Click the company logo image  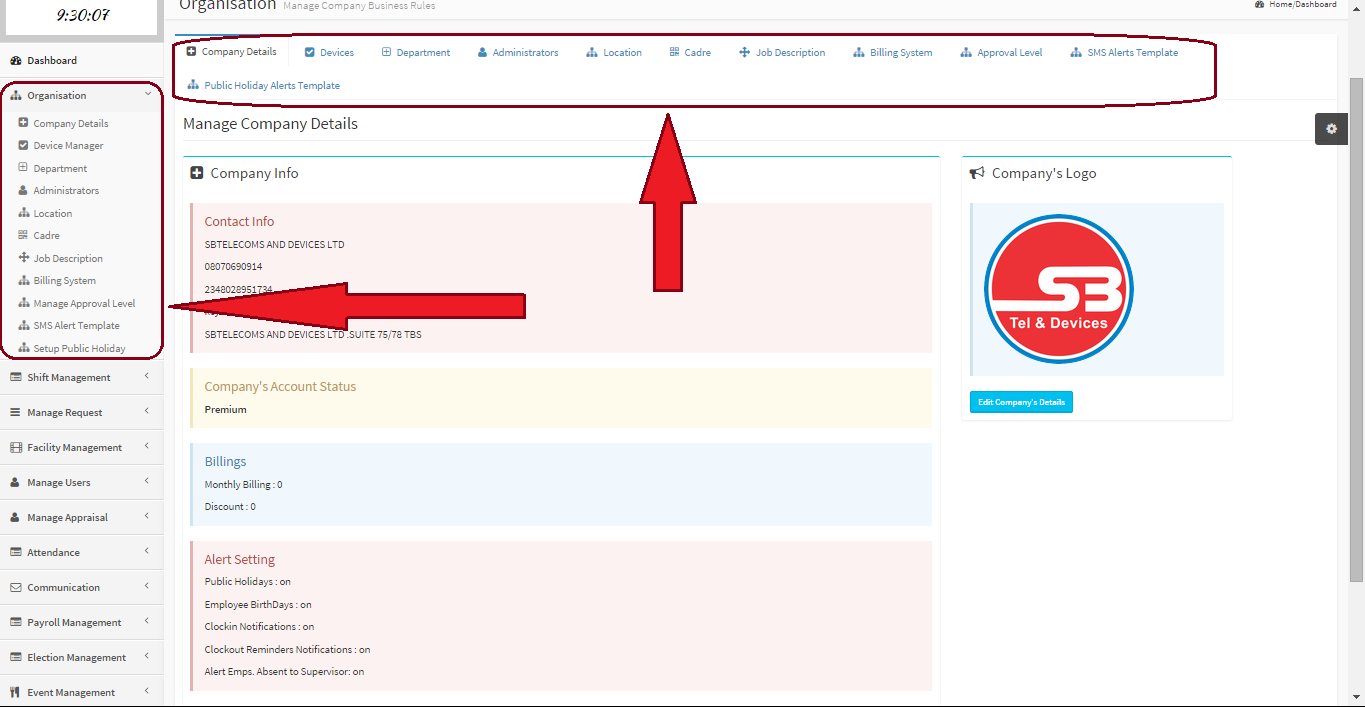1058,289
